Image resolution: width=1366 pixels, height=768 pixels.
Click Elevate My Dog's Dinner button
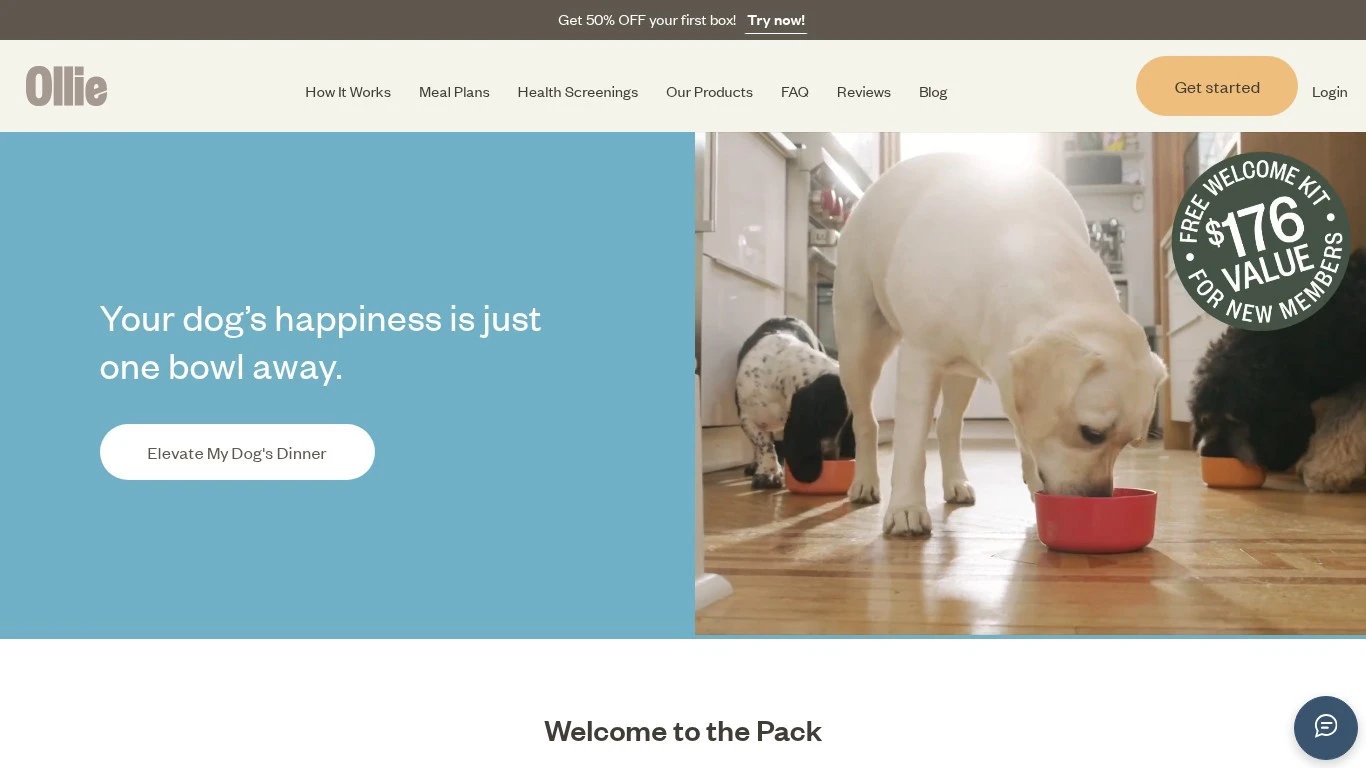(x=237, y=452)
